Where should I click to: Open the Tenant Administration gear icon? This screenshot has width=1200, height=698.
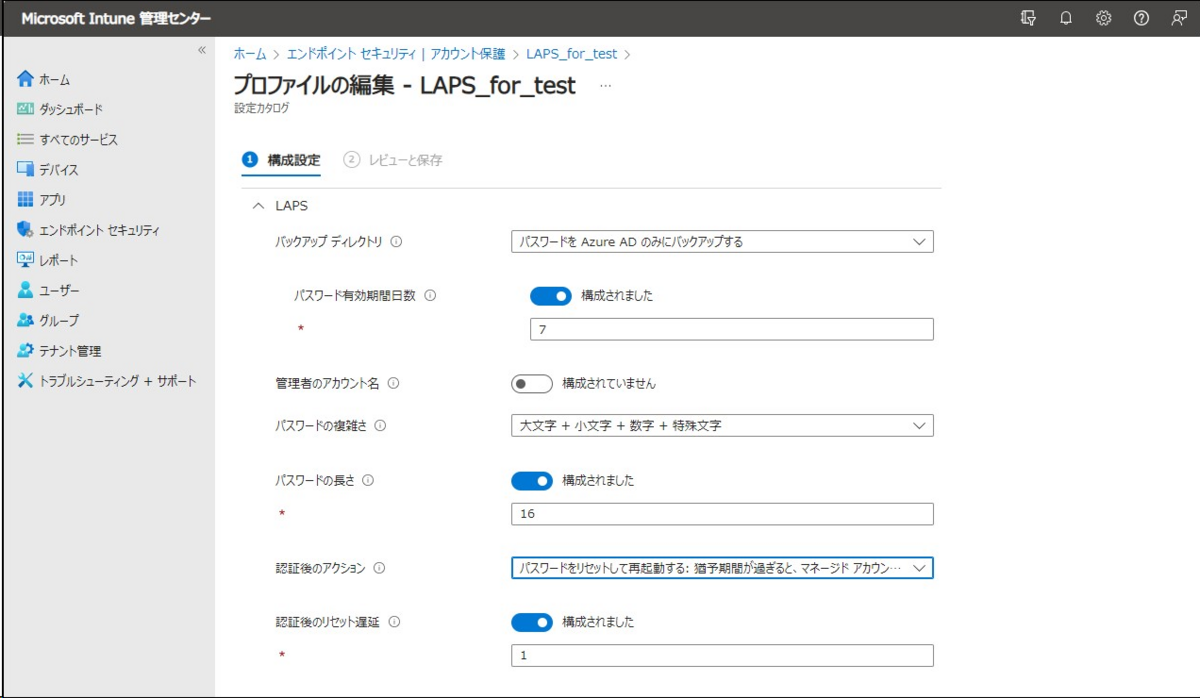click(26, 351)
